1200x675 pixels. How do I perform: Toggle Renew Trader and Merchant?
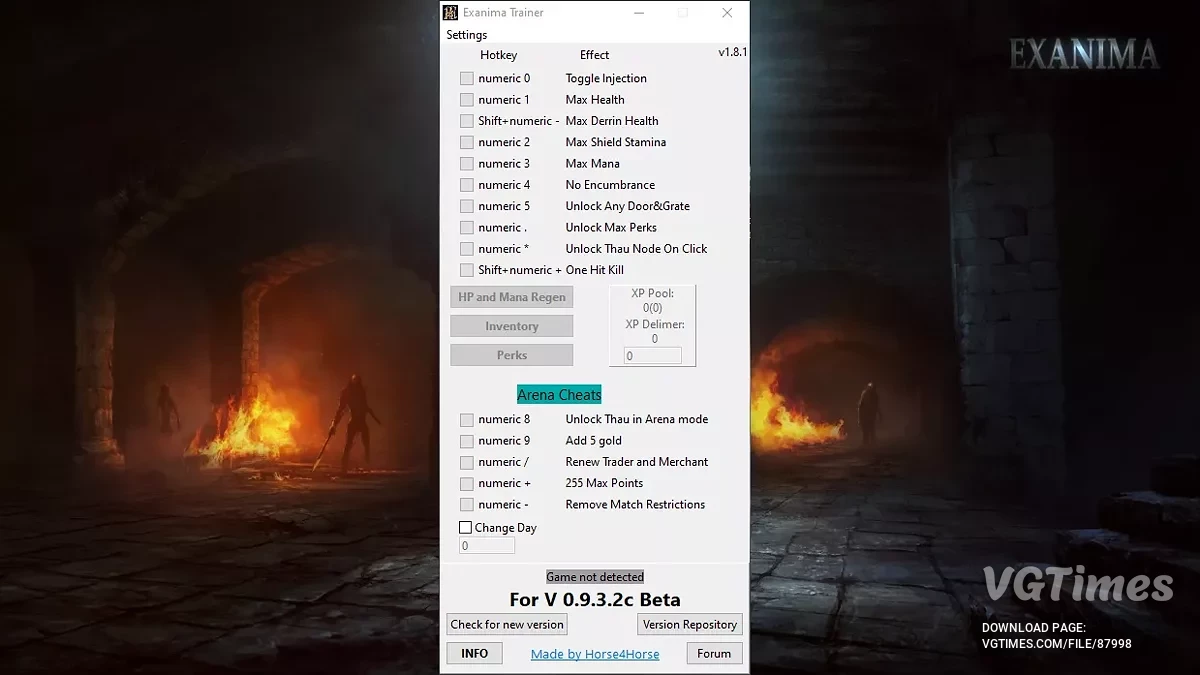pos(466,461)
